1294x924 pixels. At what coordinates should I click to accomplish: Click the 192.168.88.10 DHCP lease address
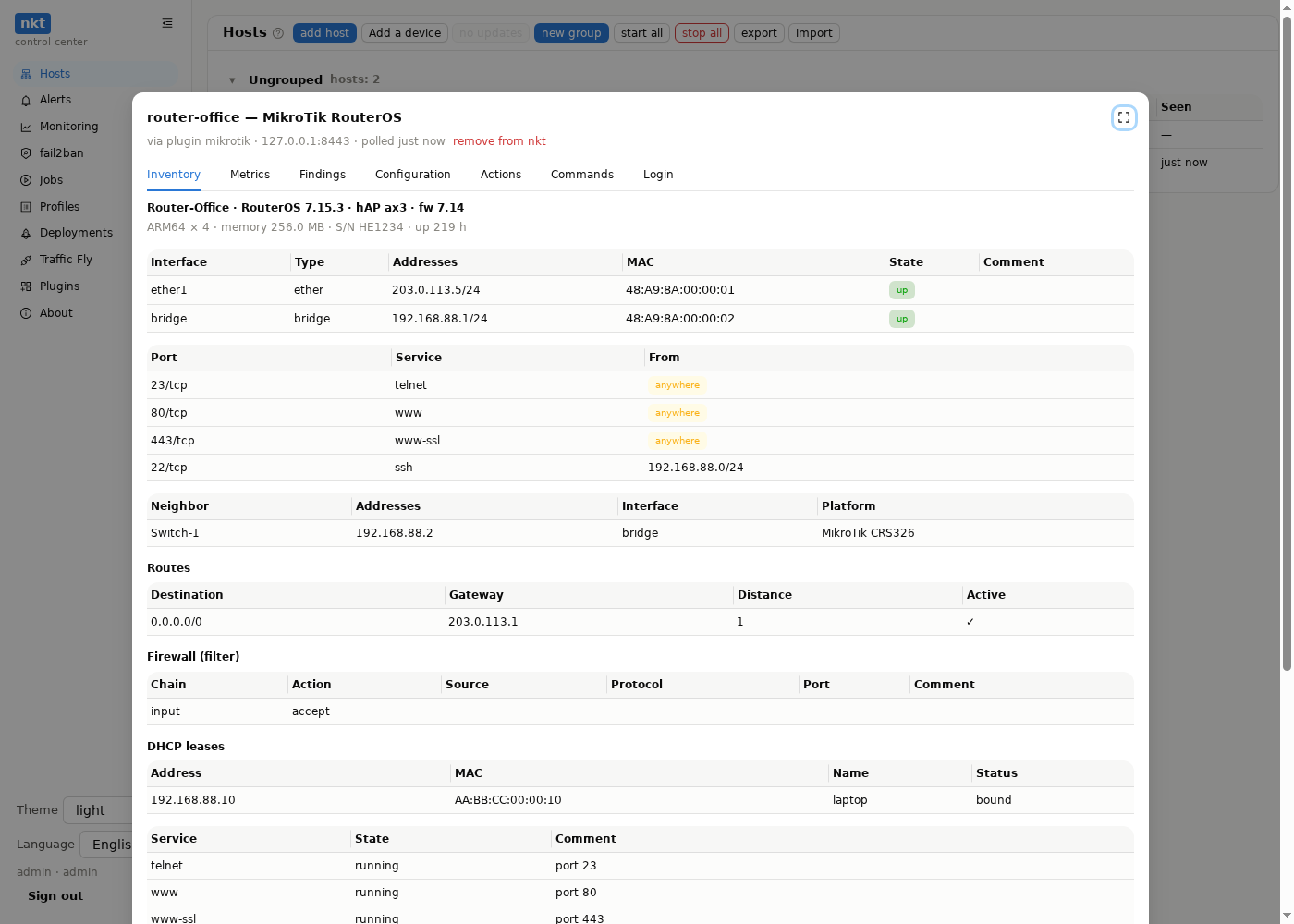(x=193, y=800)
